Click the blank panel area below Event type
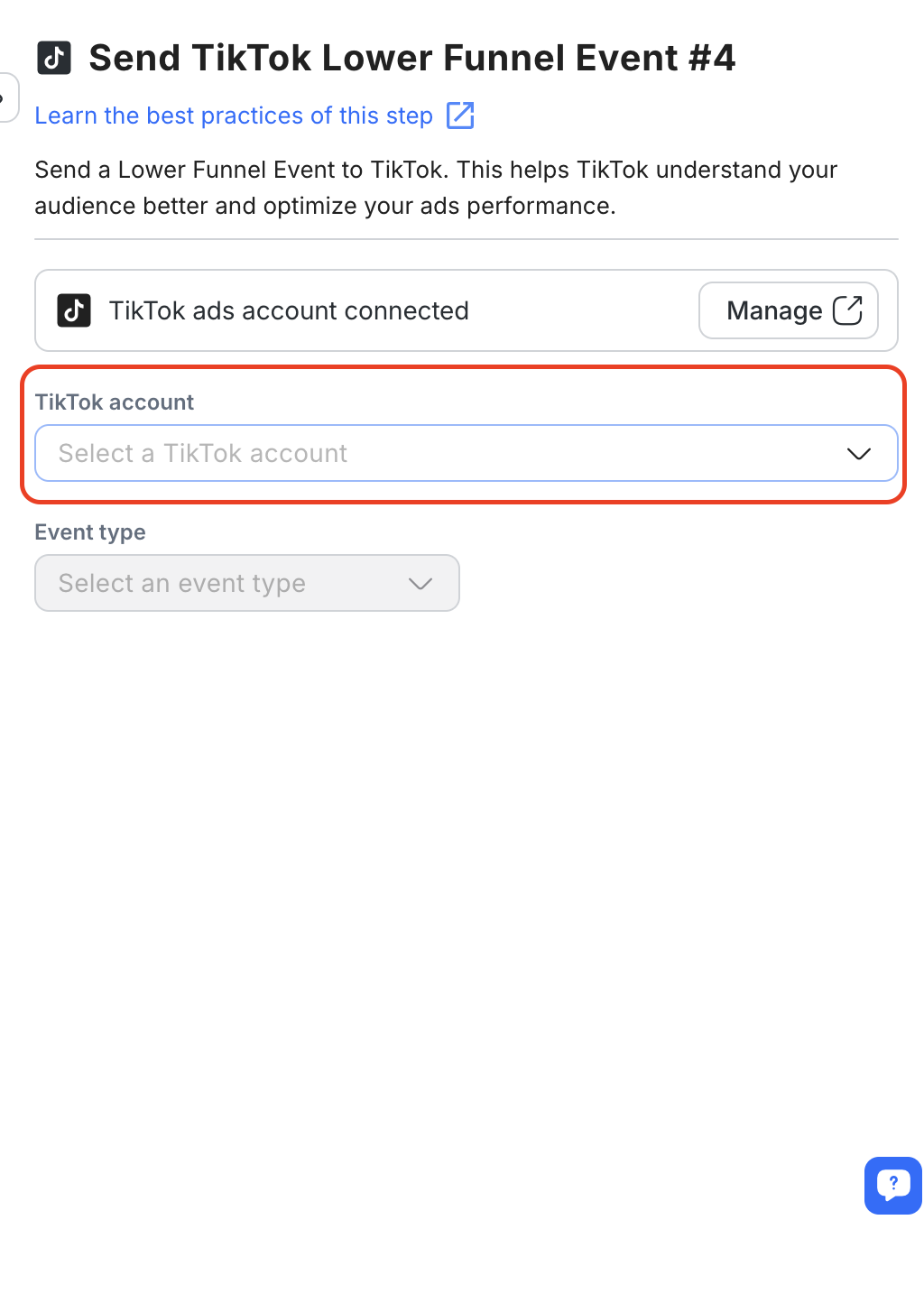The height and width of the screenshot is (1303, 924). 451,857
